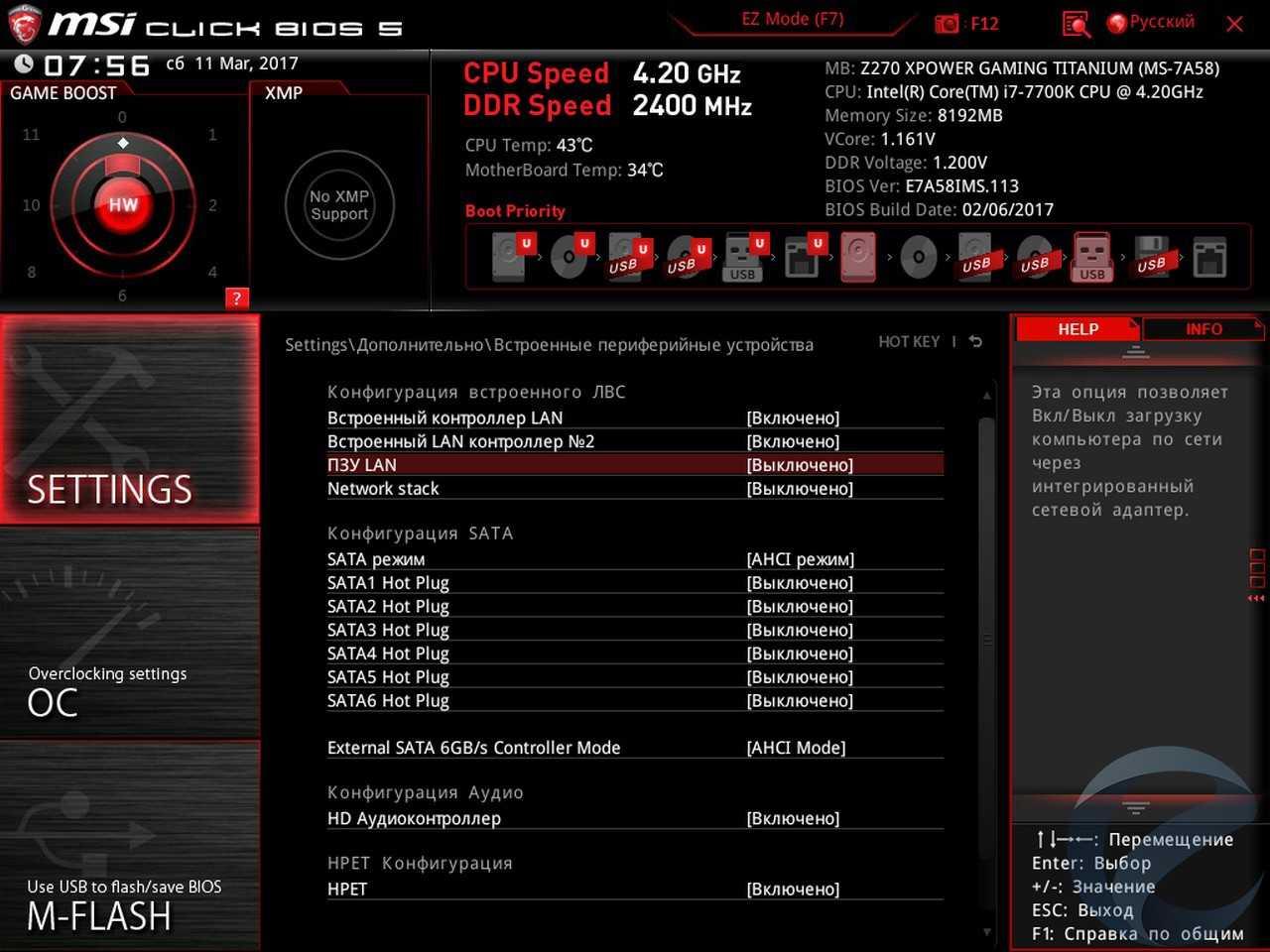Change External SATA 6GB/s Controller Mode value
Screen dimensions: 1270x952
coord(796,748)
